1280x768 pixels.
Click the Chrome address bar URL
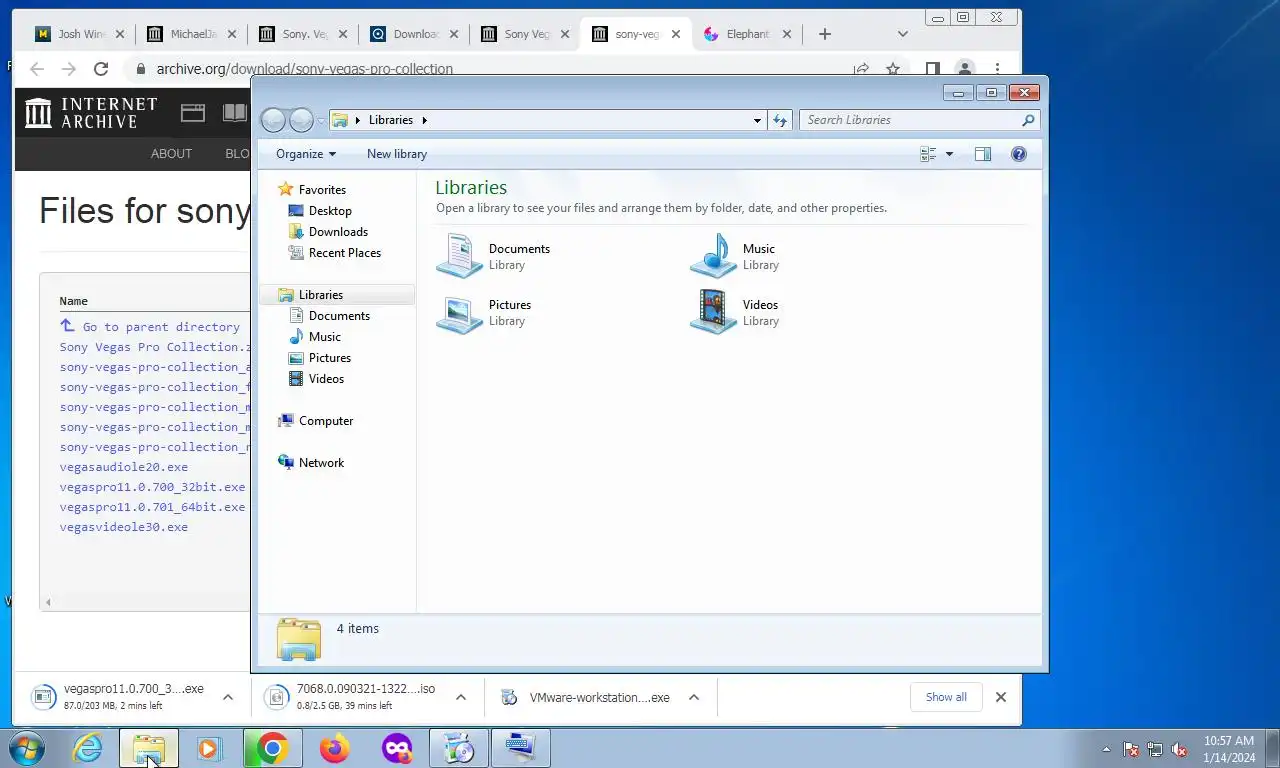tap(304, 69)
